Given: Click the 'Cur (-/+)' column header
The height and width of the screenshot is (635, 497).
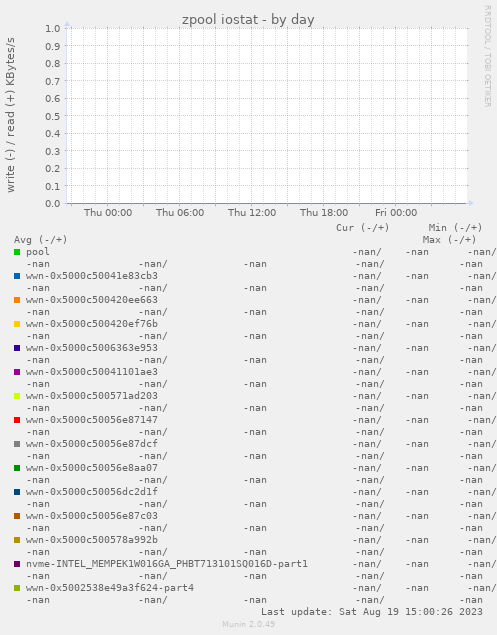Looking at the screenshot, I should coord(363,228).
